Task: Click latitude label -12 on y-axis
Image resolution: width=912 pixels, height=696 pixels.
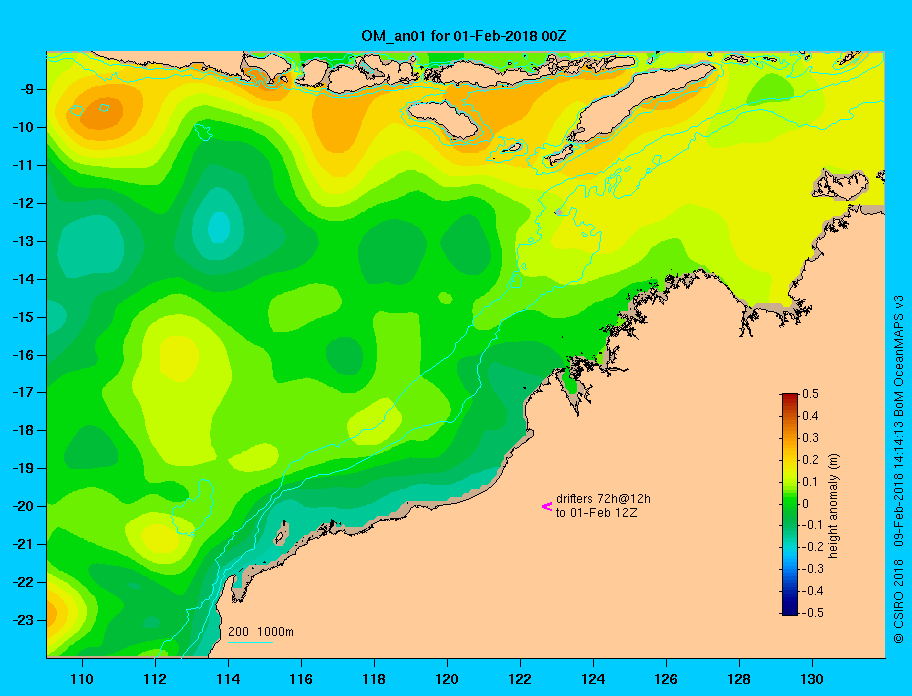Action: 23,203
